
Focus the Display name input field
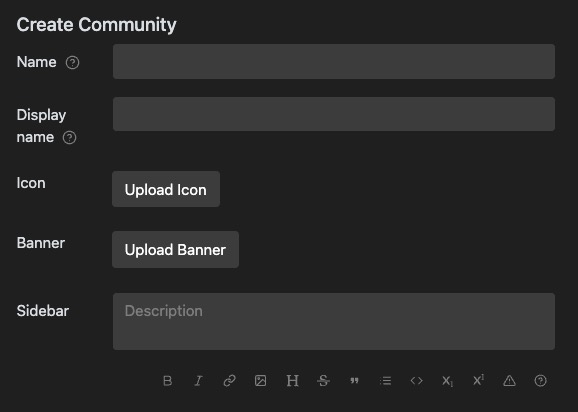(x=334, y=114)
